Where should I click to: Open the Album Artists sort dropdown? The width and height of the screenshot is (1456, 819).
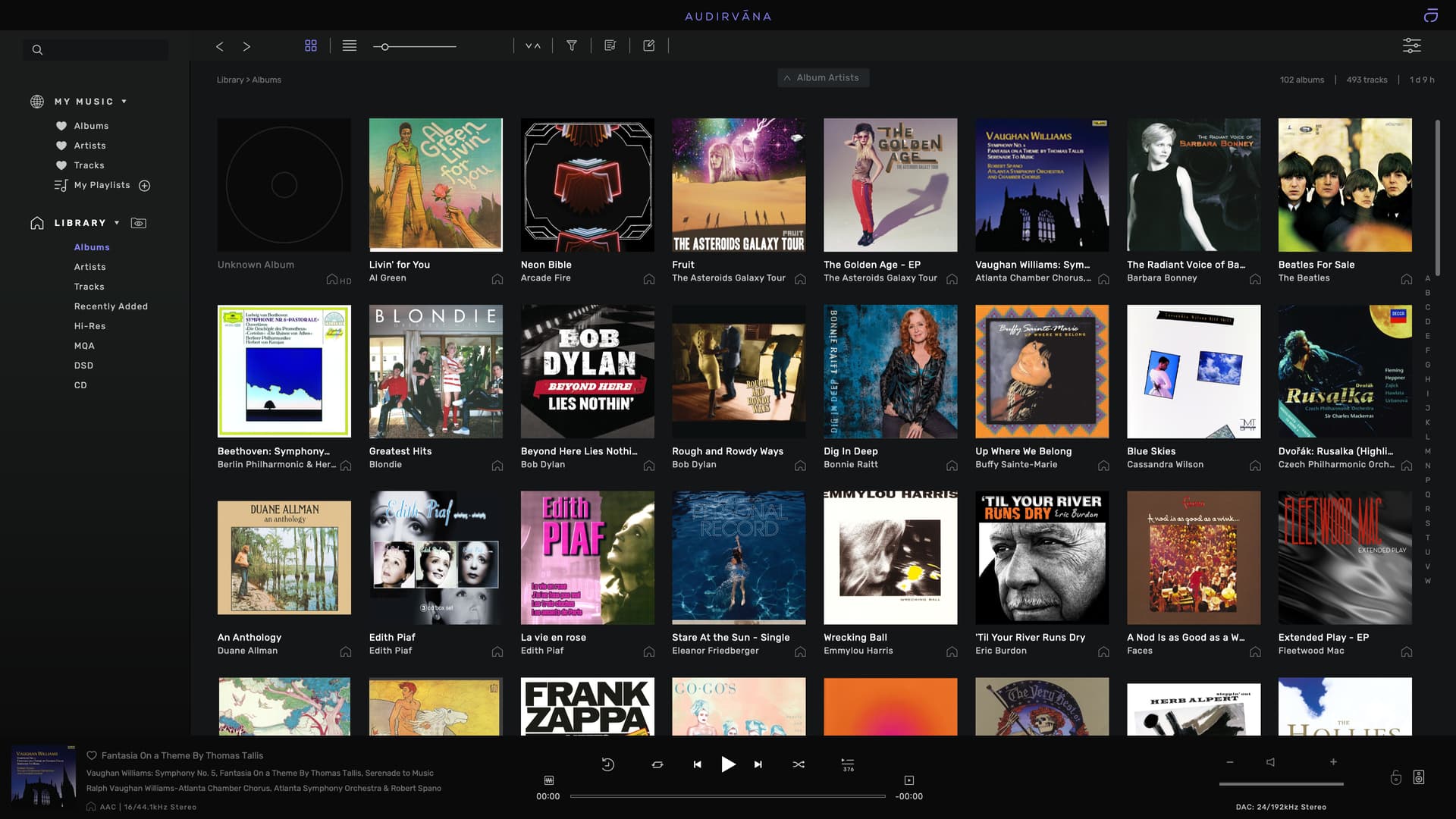coord(823,78)
